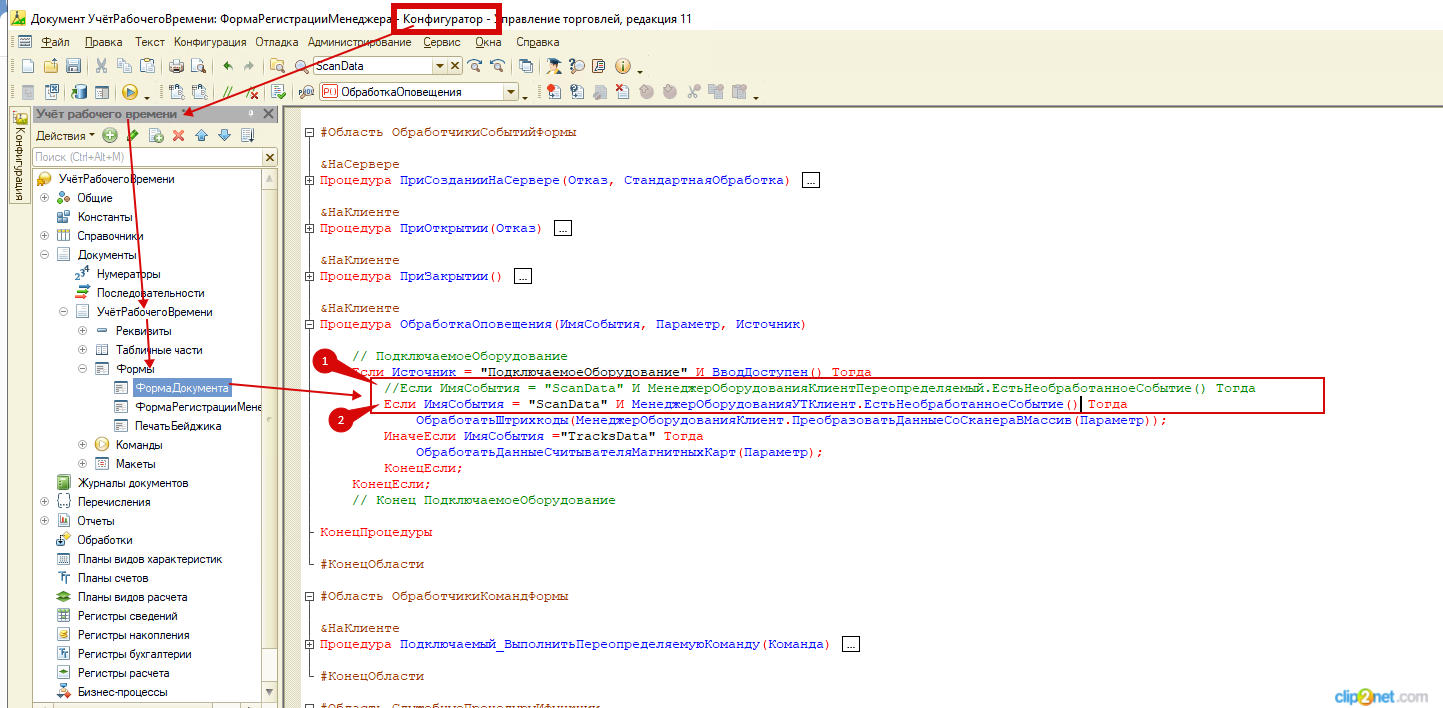Move item down with blue arrow
Image resolution: width=1443 pixels, height=708 pixels.
(x=225, y=135)
